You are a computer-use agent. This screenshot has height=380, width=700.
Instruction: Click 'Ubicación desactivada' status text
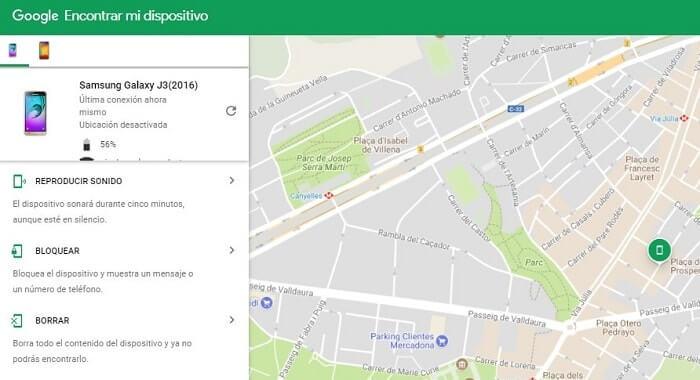[123, 125]
